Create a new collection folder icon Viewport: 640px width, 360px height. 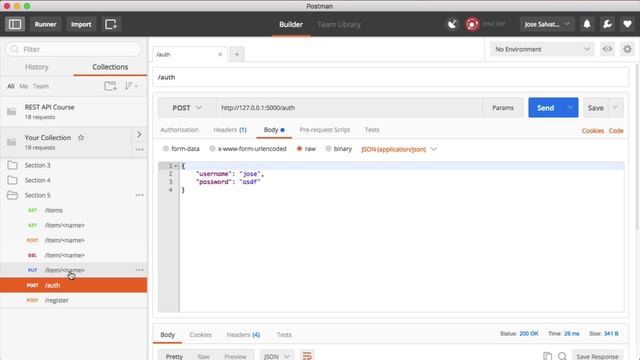(x=110, y=86)
